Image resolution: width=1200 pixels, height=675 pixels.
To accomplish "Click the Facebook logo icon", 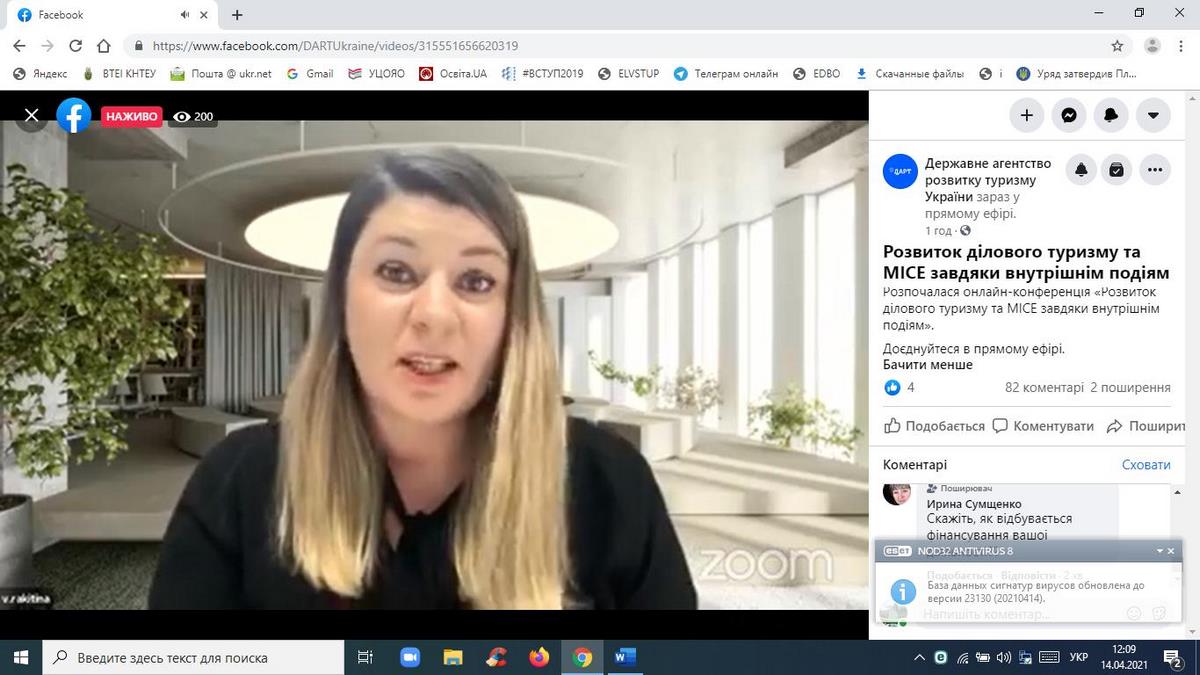I will (x=74, y=116).
